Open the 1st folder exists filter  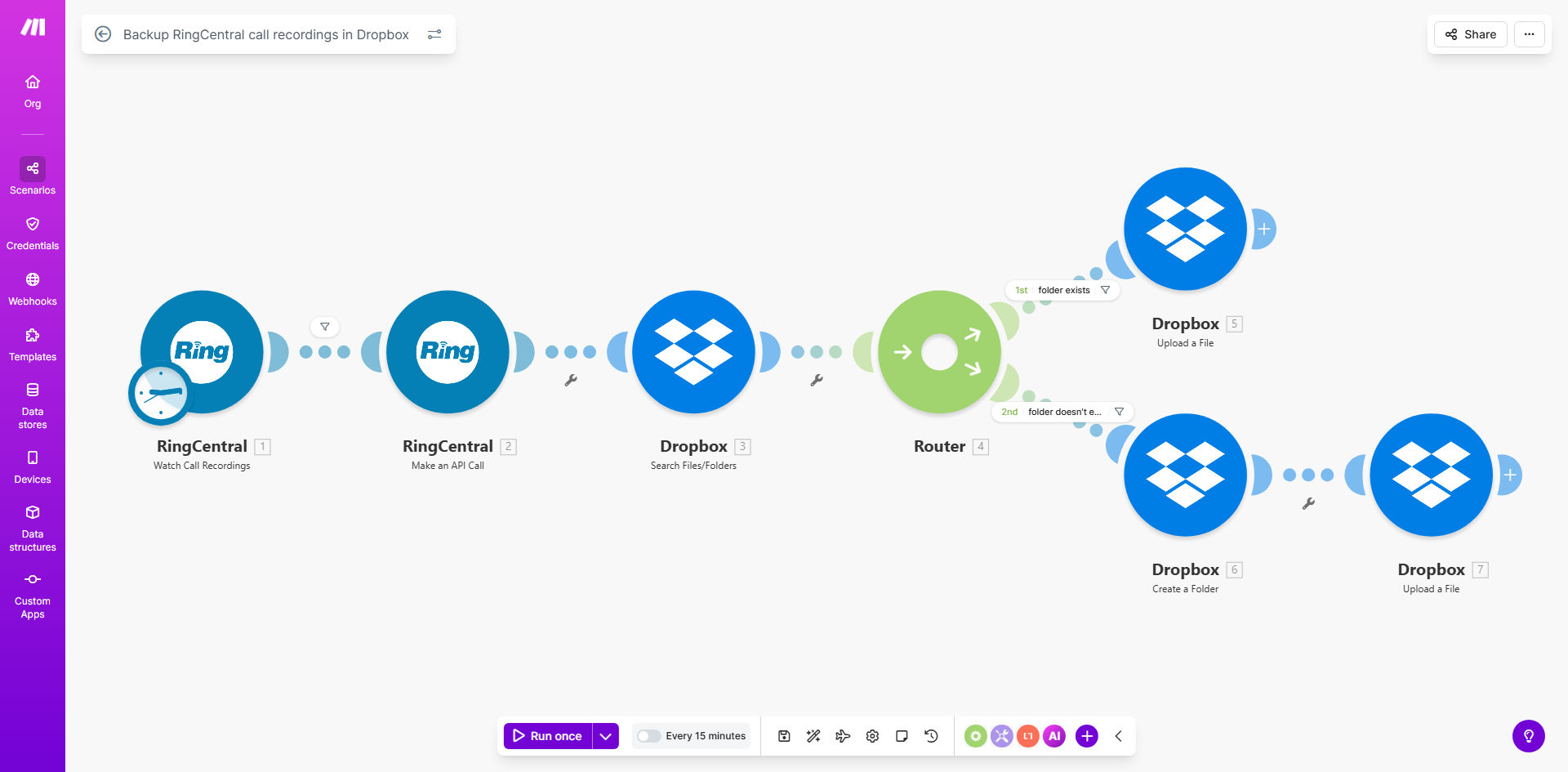[1062, 290]
